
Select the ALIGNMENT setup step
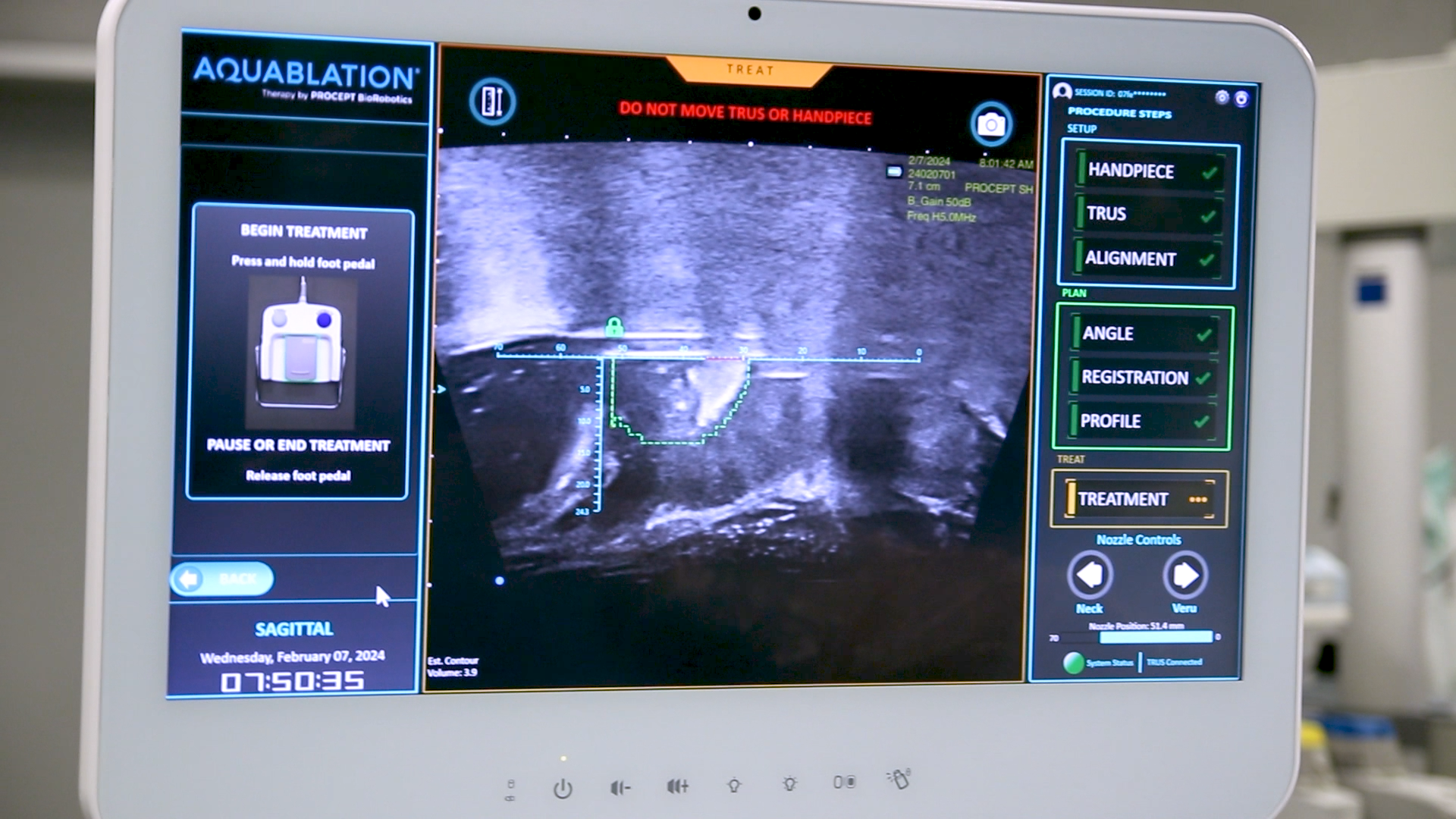click(1147, 259)
